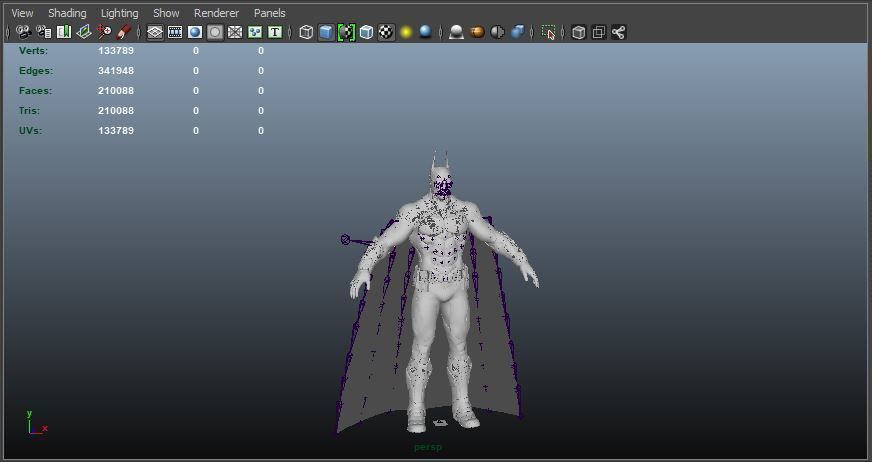Click the UVs count 133789
872x462 pixels.
tap(116, 131)
